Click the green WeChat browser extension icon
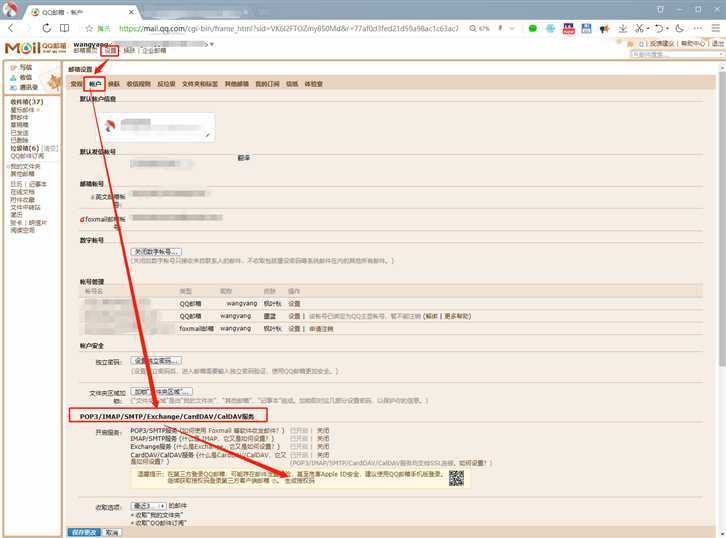 [x=532, y=28]
